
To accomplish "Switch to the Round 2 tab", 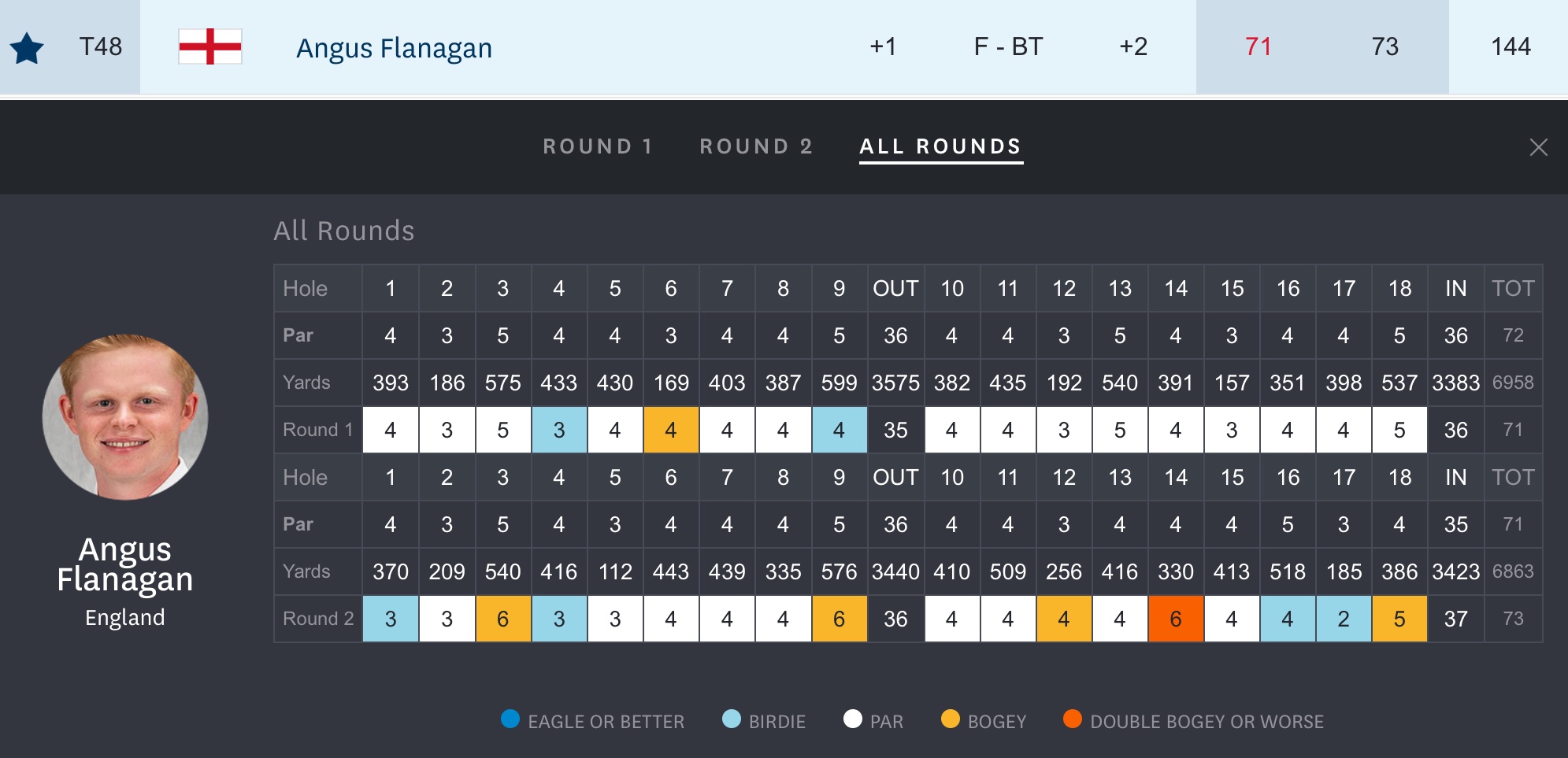I will point(756,146).
